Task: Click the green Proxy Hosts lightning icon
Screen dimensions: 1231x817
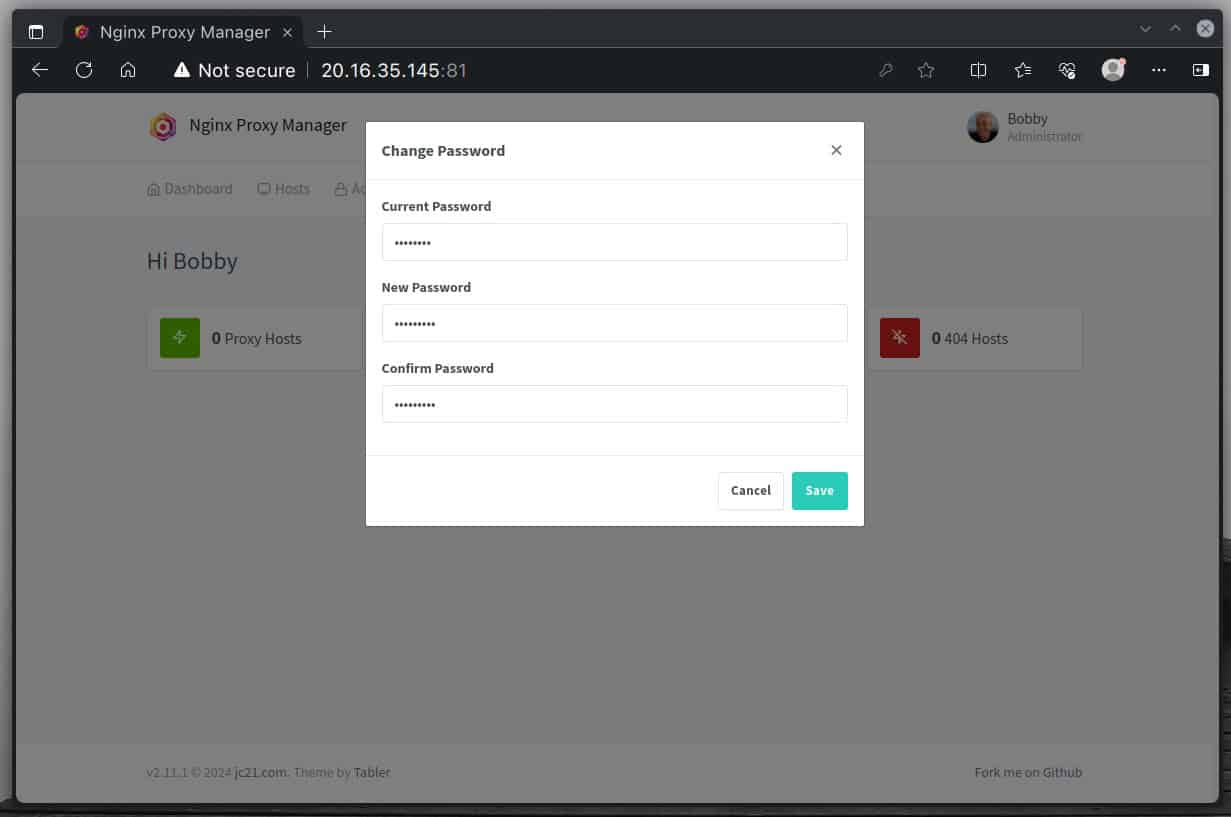Action: pyautogui.click(x=180, y=338)
